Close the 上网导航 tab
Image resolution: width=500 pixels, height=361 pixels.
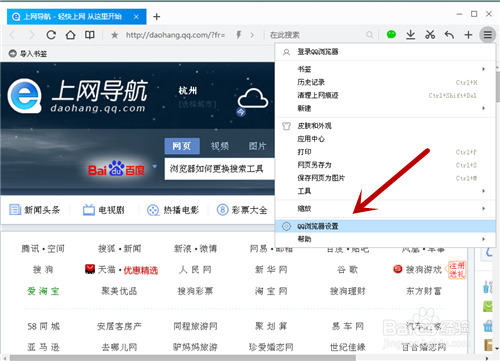pos(136,17)
